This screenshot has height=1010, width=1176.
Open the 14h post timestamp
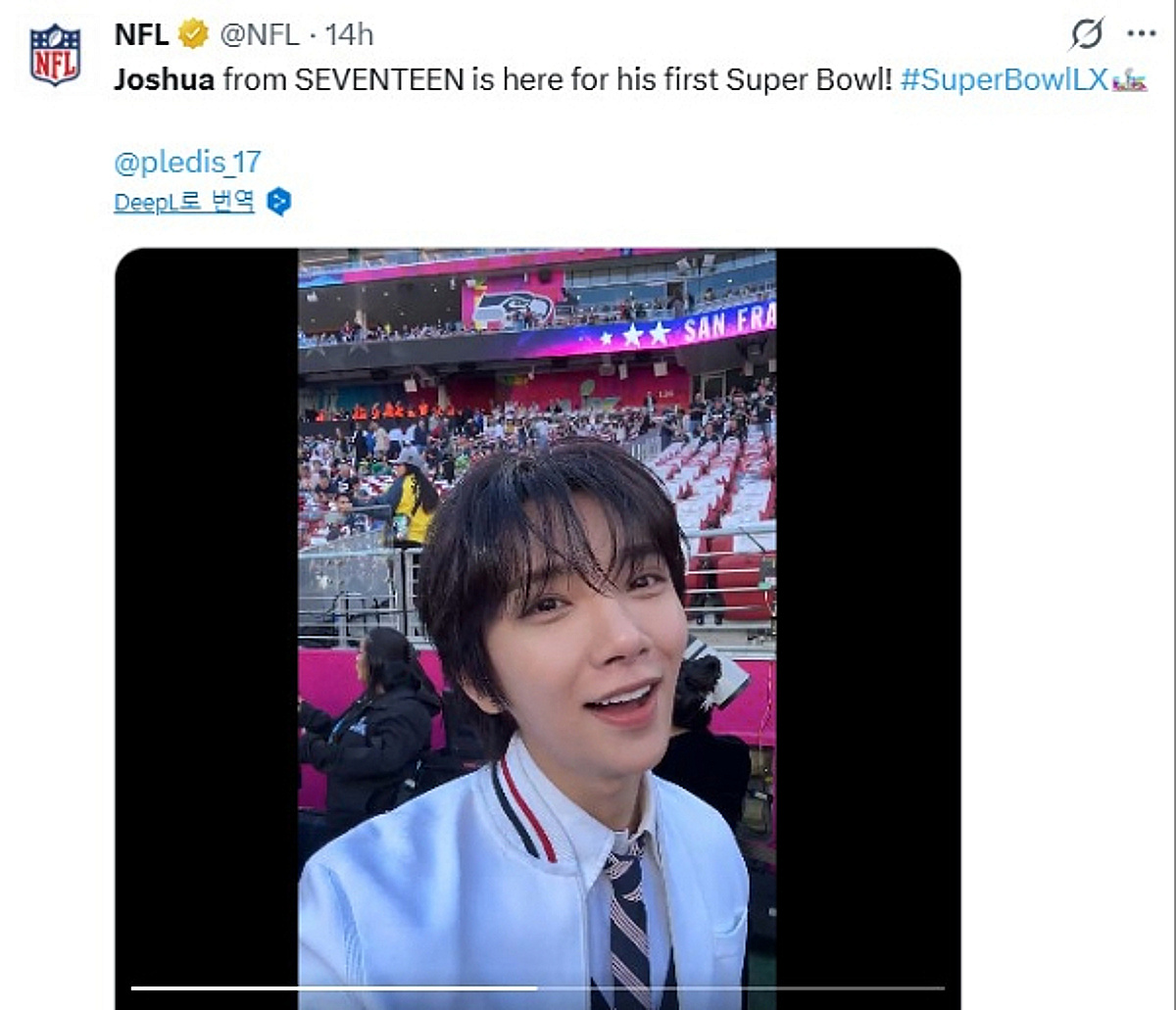350,35
